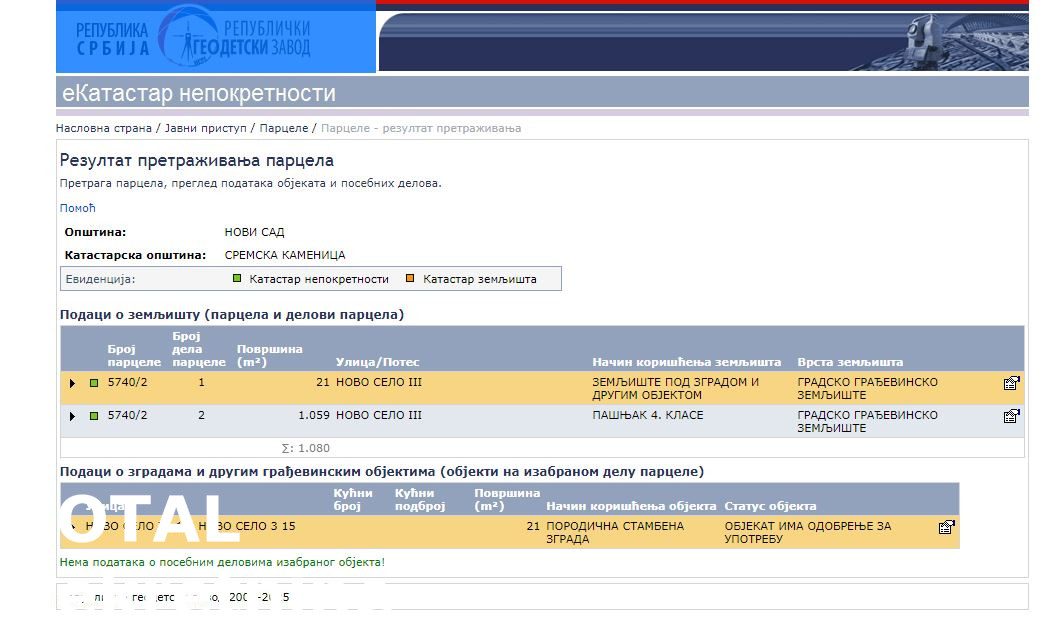Viewport: 1048px width, 632px height.
Task: Open details icon for ПОРОДИЧНА СТАМБЕНА ЗГРАДА row
Action: (x=946, y=527)
